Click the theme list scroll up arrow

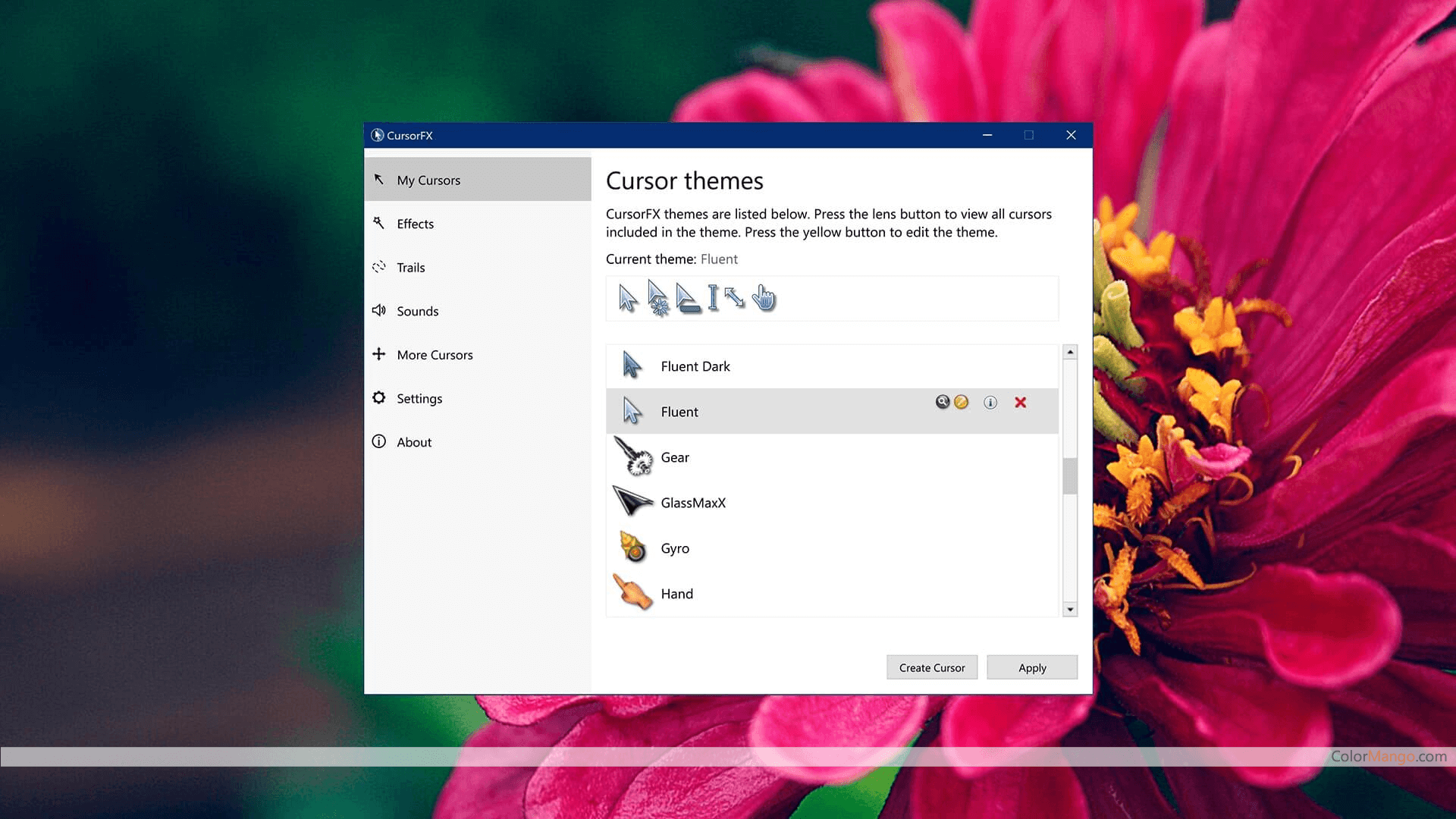[1070, 352]
